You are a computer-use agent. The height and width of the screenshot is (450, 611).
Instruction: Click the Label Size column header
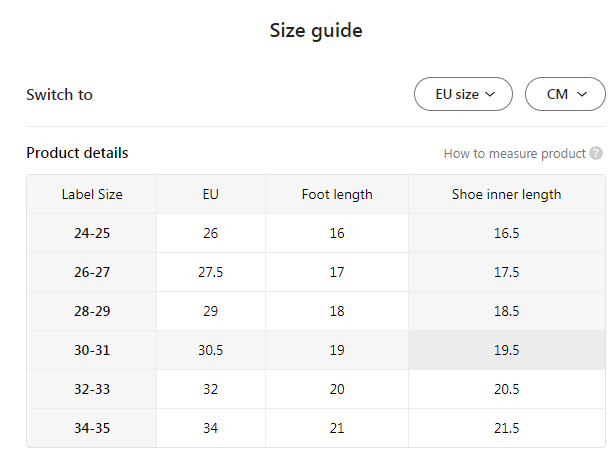[92, 194]
